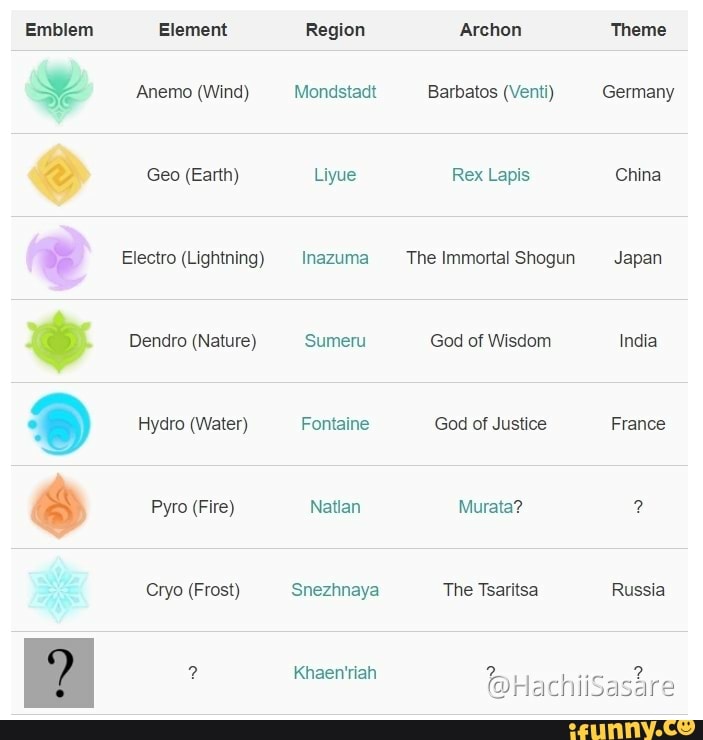The image size is (703, 740).
Task: Select the Electro lightning emblem icon
Action: point(59,258)
